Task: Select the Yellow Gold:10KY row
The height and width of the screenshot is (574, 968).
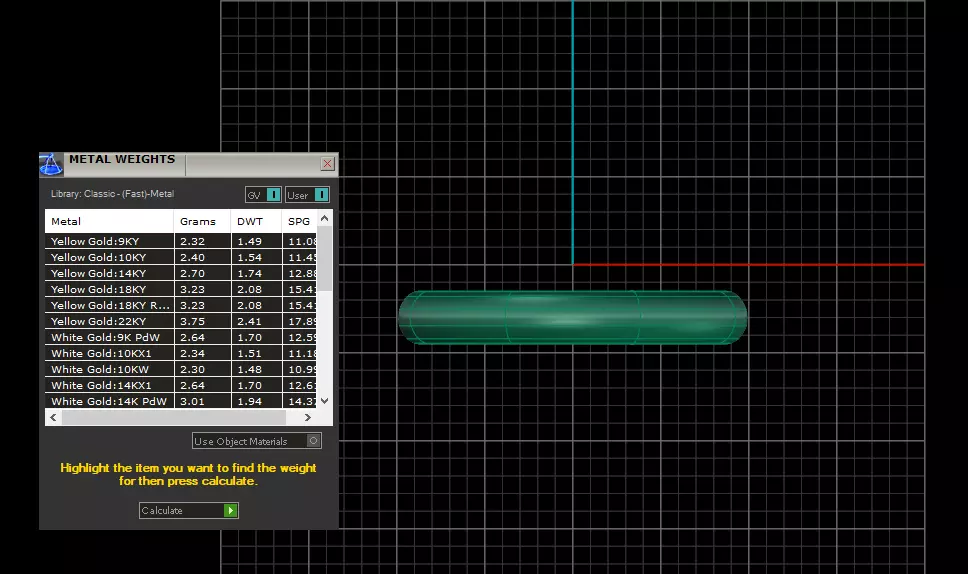Action: coord(180,257)
